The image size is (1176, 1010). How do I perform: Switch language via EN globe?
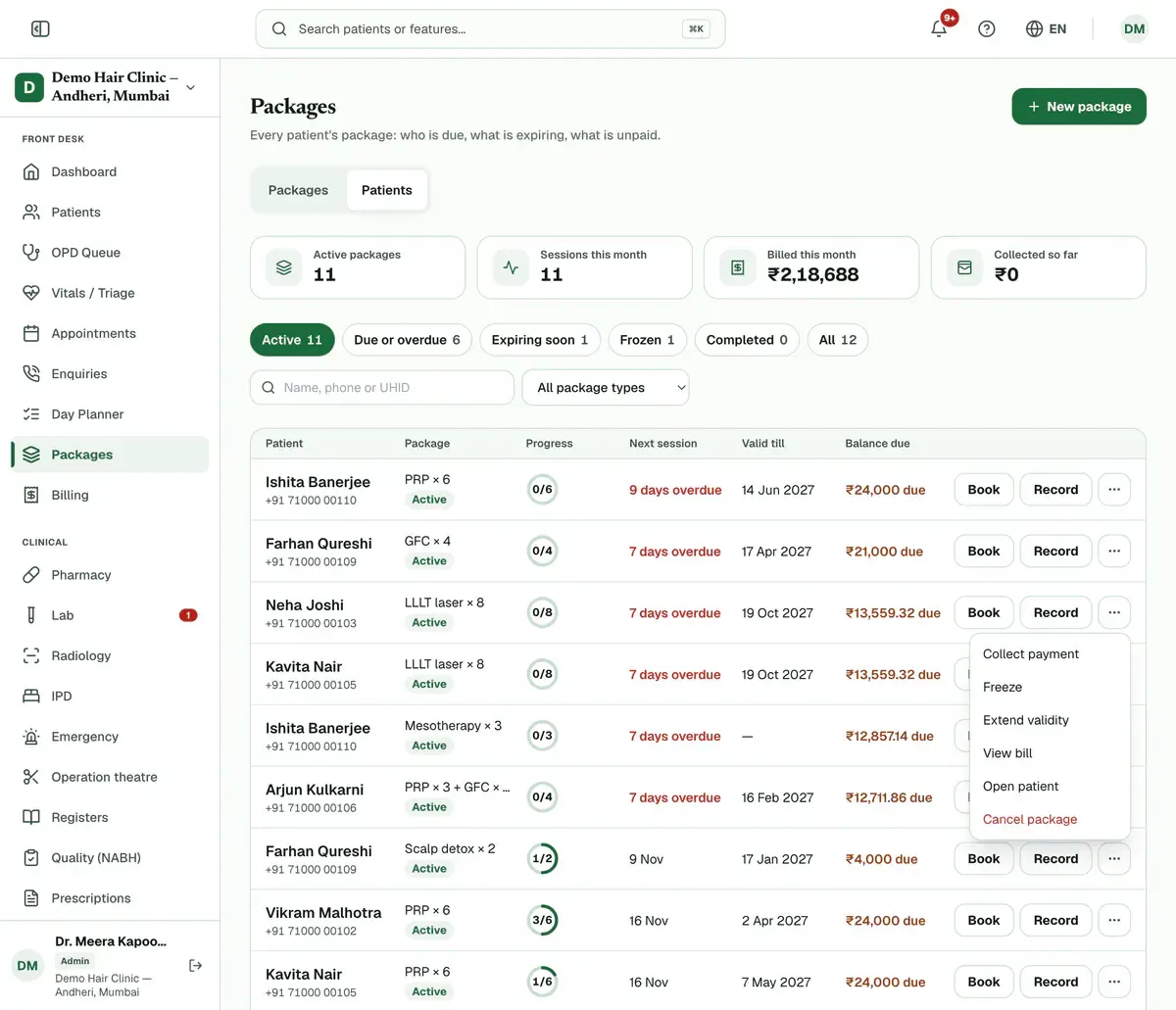tap(1046, 29)
